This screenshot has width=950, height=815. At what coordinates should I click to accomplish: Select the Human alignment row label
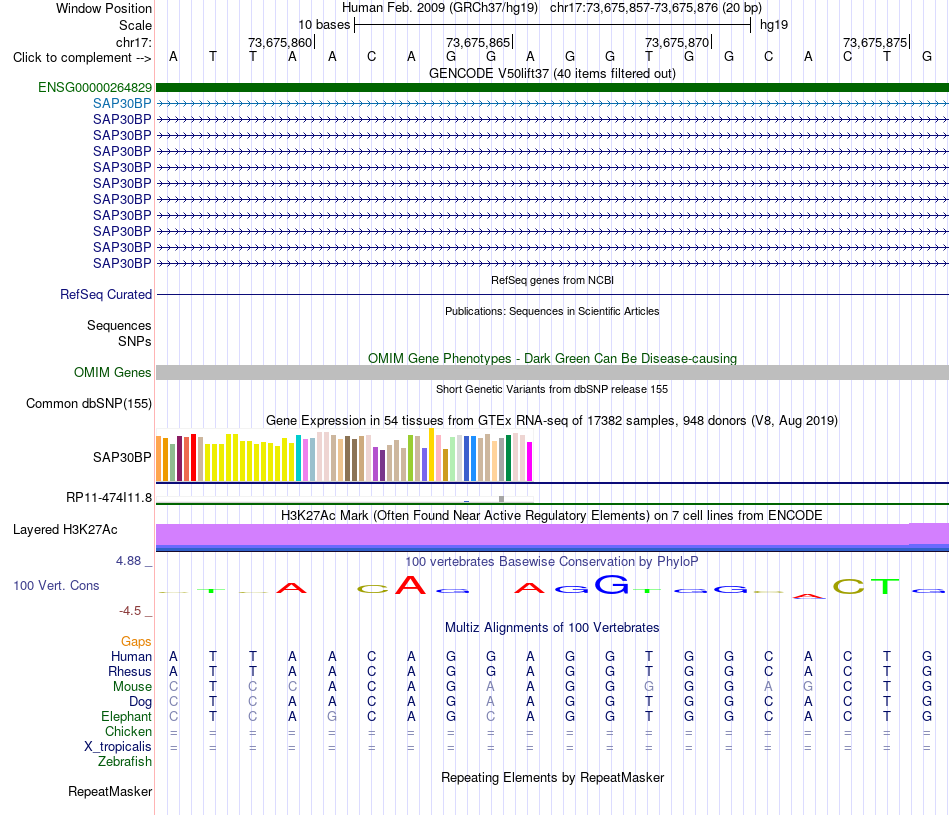(131, 656)
